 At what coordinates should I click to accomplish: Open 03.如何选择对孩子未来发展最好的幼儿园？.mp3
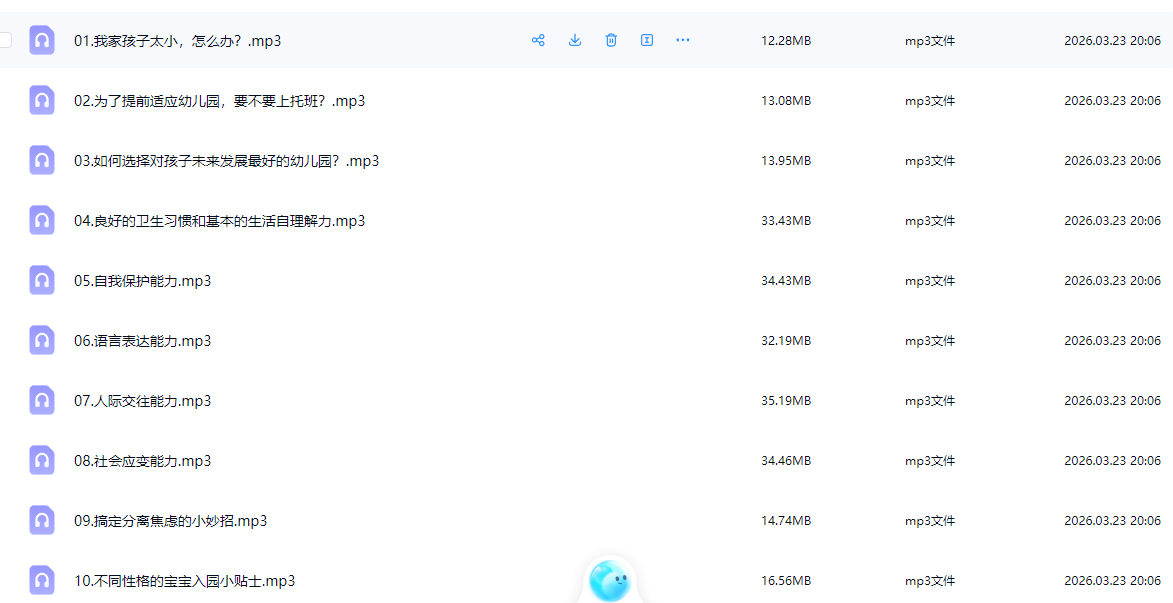click(226, 161)
